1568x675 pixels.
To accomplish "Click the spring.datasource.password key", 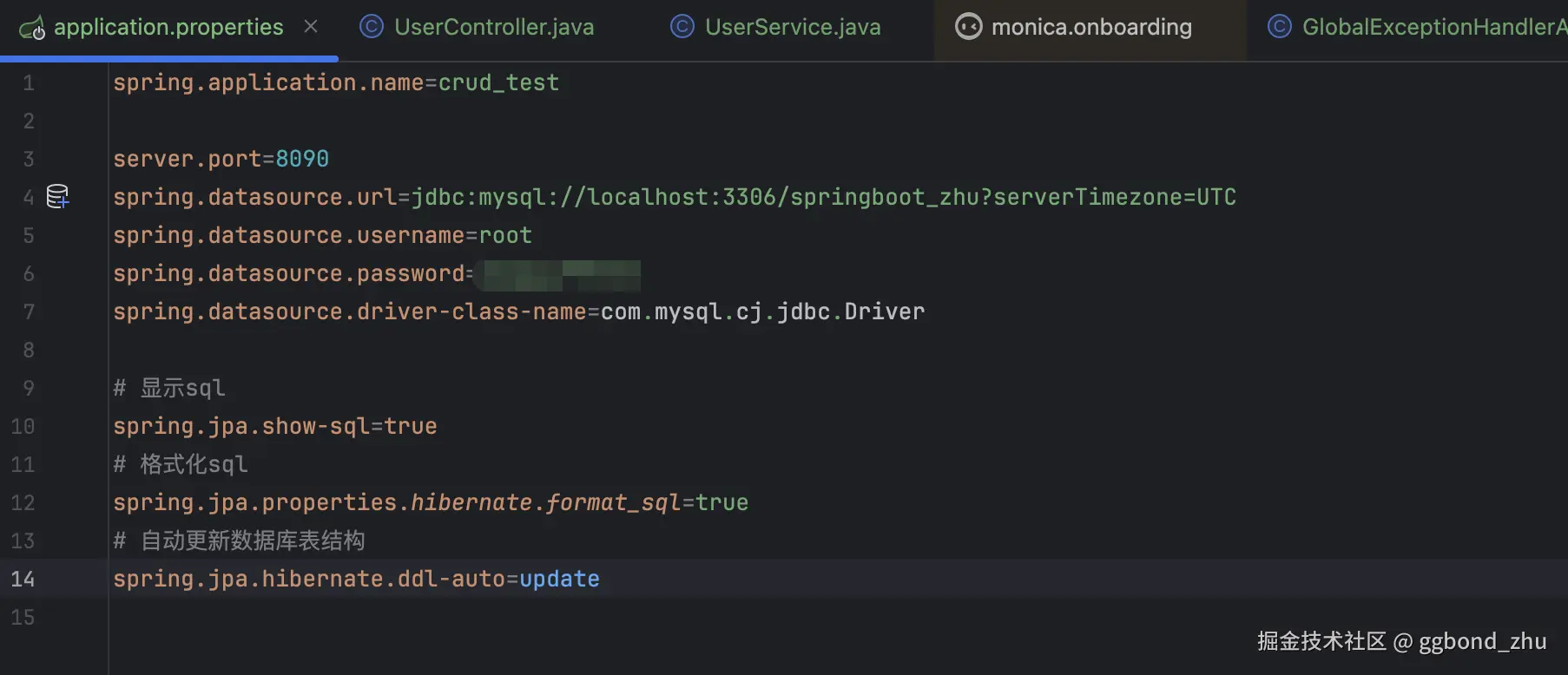I will 288,273.
